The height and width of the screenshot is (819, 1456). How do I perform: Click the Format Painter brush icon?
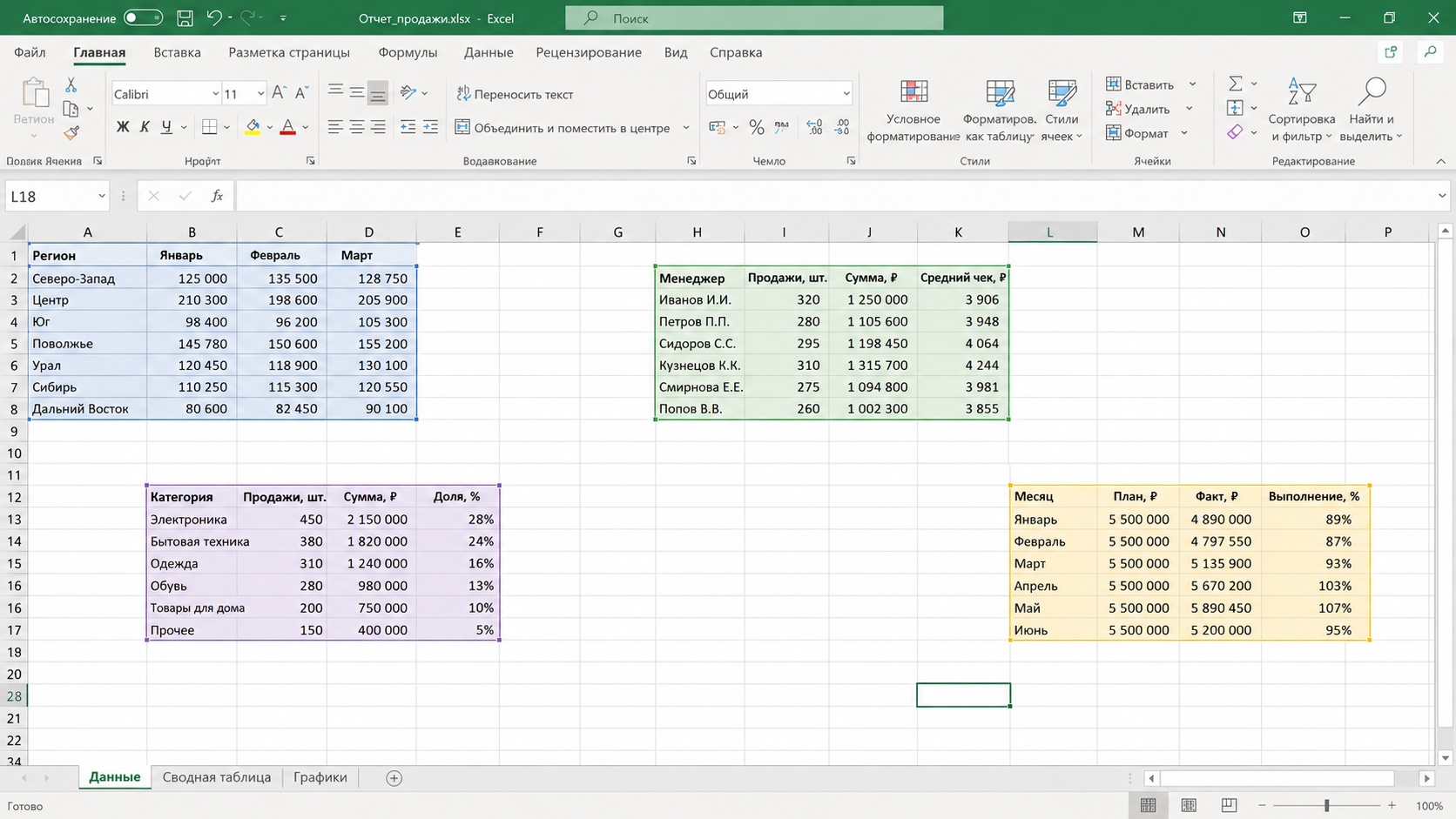tap(71, 132)
